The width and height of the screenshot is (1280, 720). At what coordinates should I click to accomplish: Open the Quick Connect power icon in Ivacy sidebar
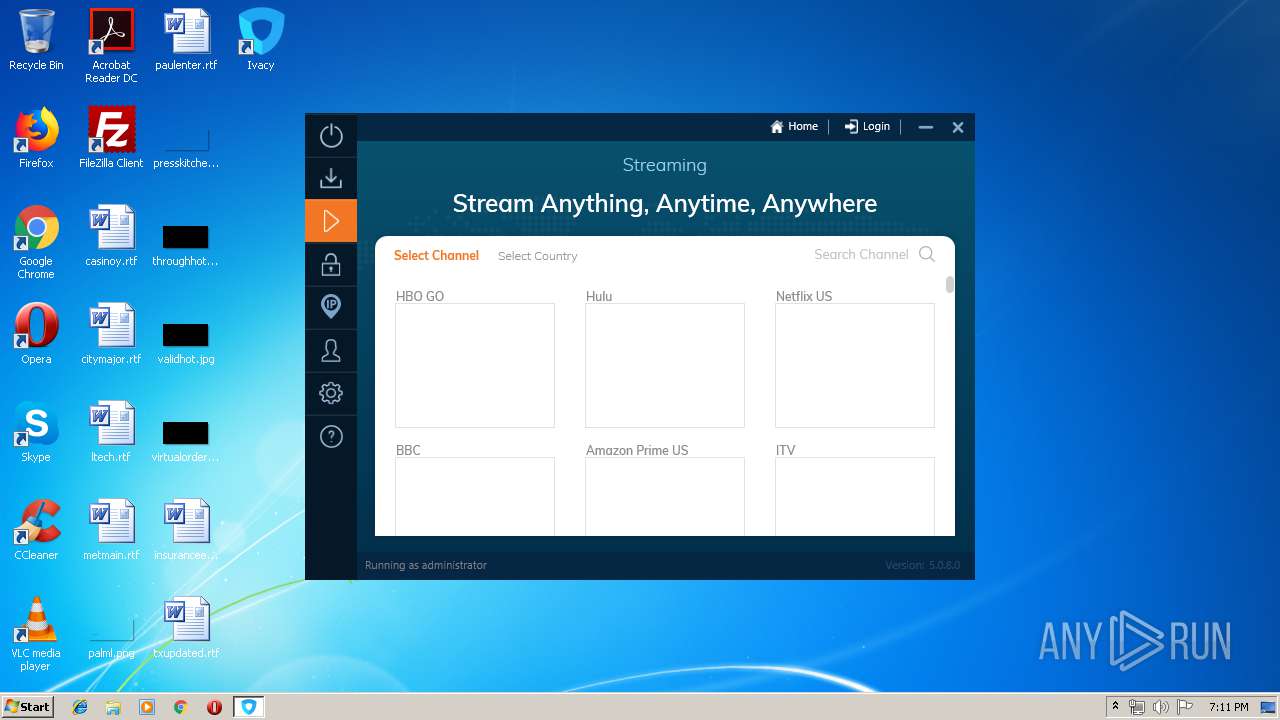click(331, 136)
